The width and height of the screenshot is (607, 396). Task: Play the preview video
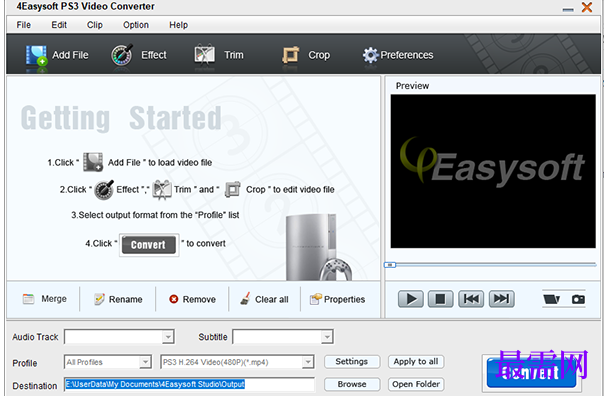pos(410,299)
